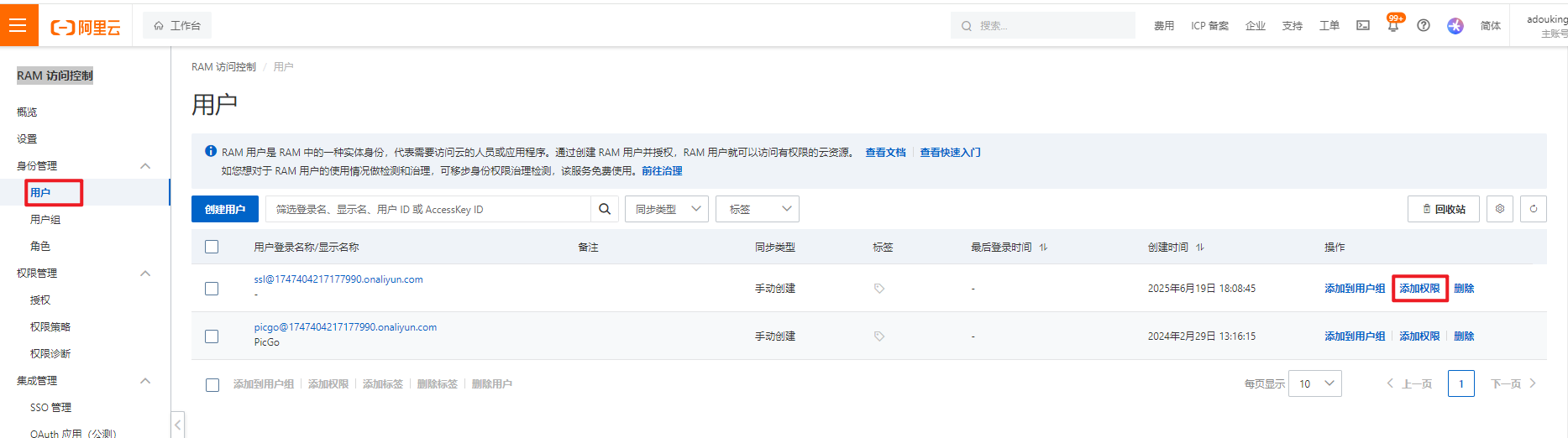Select the picgo user row checkbox
1568x438 pixels.
pyautogui.click(x=212, y=336)
